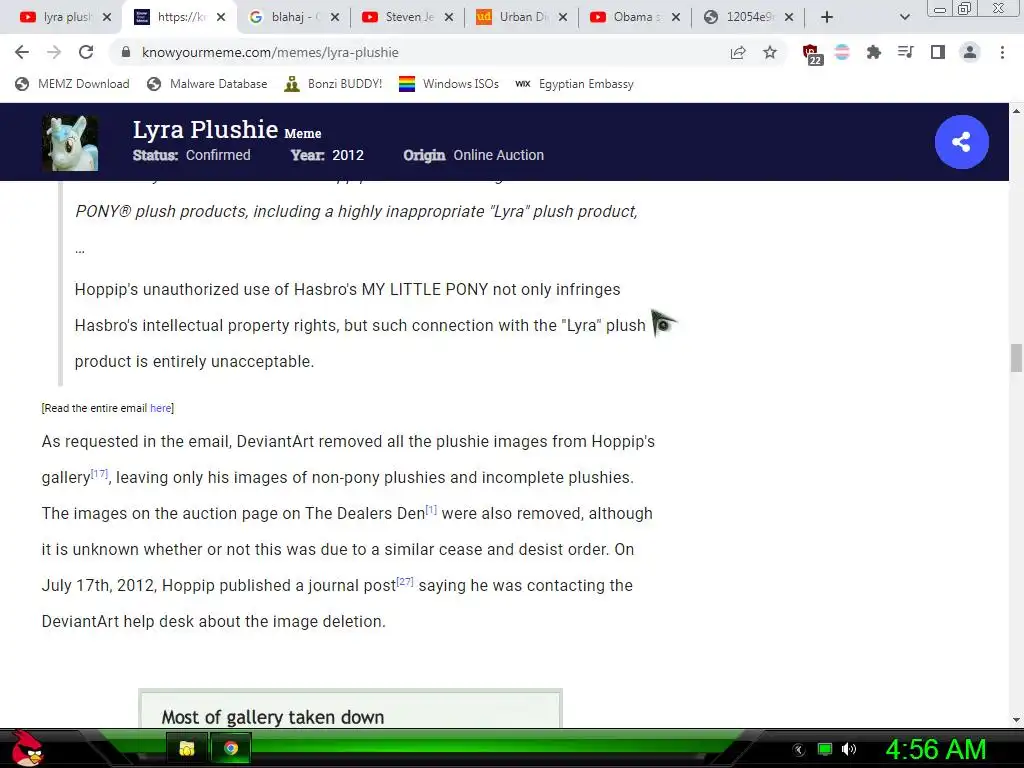Open the Extensions puzzle menu

(x=873, y=52)
